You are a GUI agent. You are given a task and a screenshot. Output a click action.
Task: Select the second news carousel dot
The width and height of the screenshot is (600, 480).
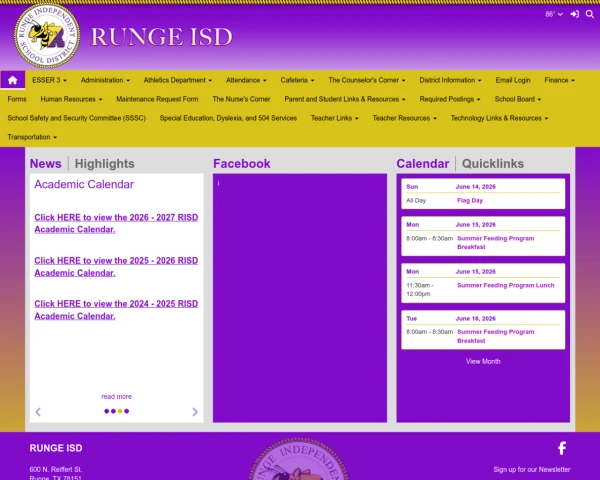point(113,411)
